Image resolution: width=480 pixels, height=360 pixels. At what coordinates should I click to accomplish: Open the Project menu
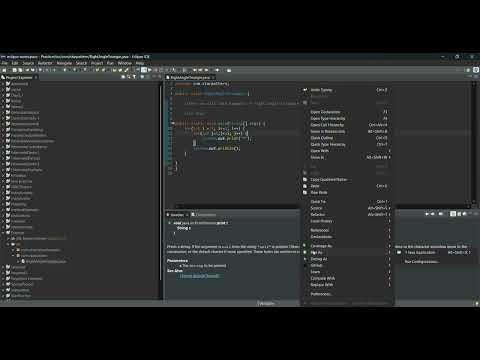click(97, 63)
